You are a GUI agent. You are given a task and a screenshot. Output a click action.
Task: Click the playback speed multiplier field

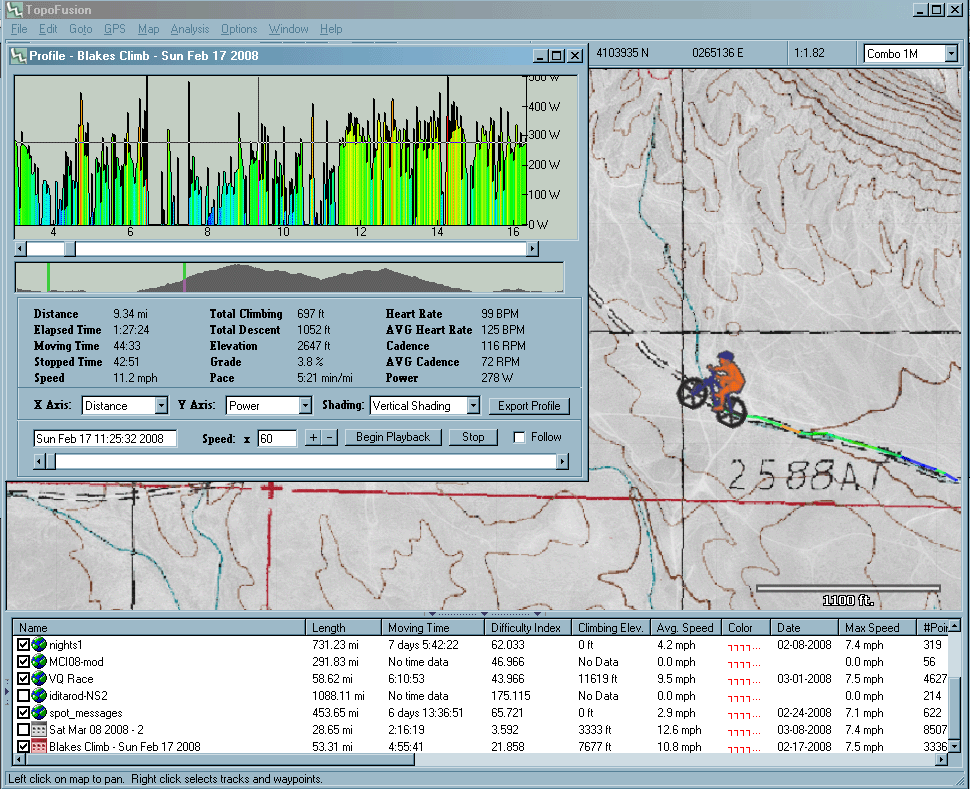point(277,439)
